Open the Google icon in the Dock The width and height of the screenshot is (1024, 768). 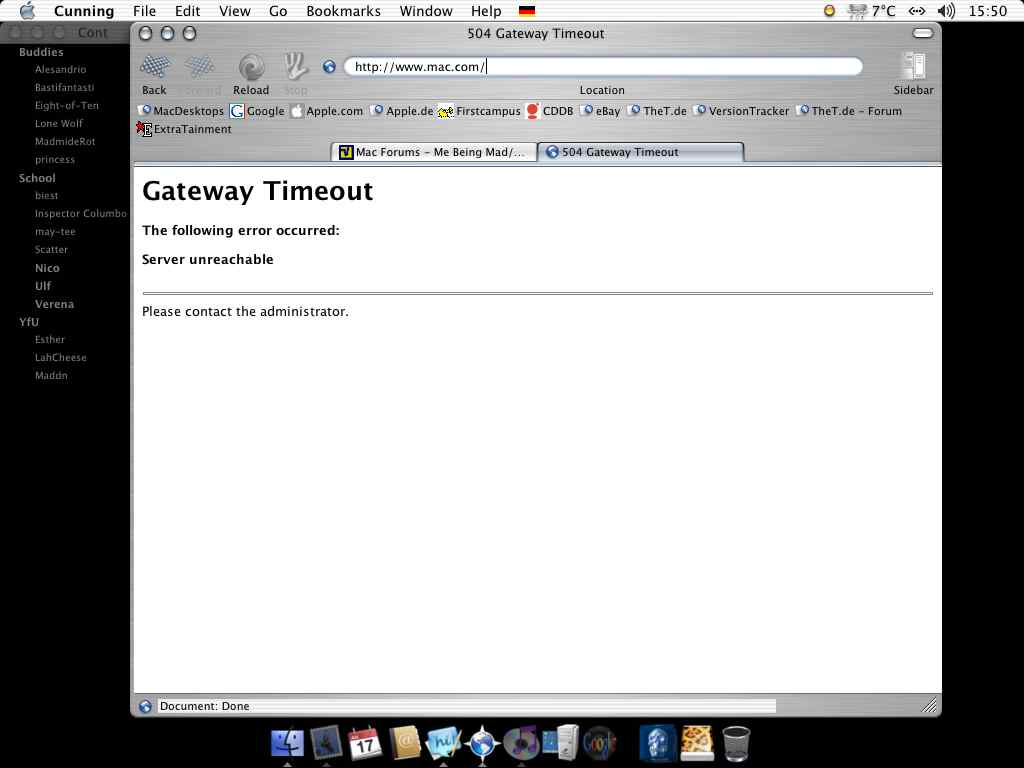(x=600, y=743)
